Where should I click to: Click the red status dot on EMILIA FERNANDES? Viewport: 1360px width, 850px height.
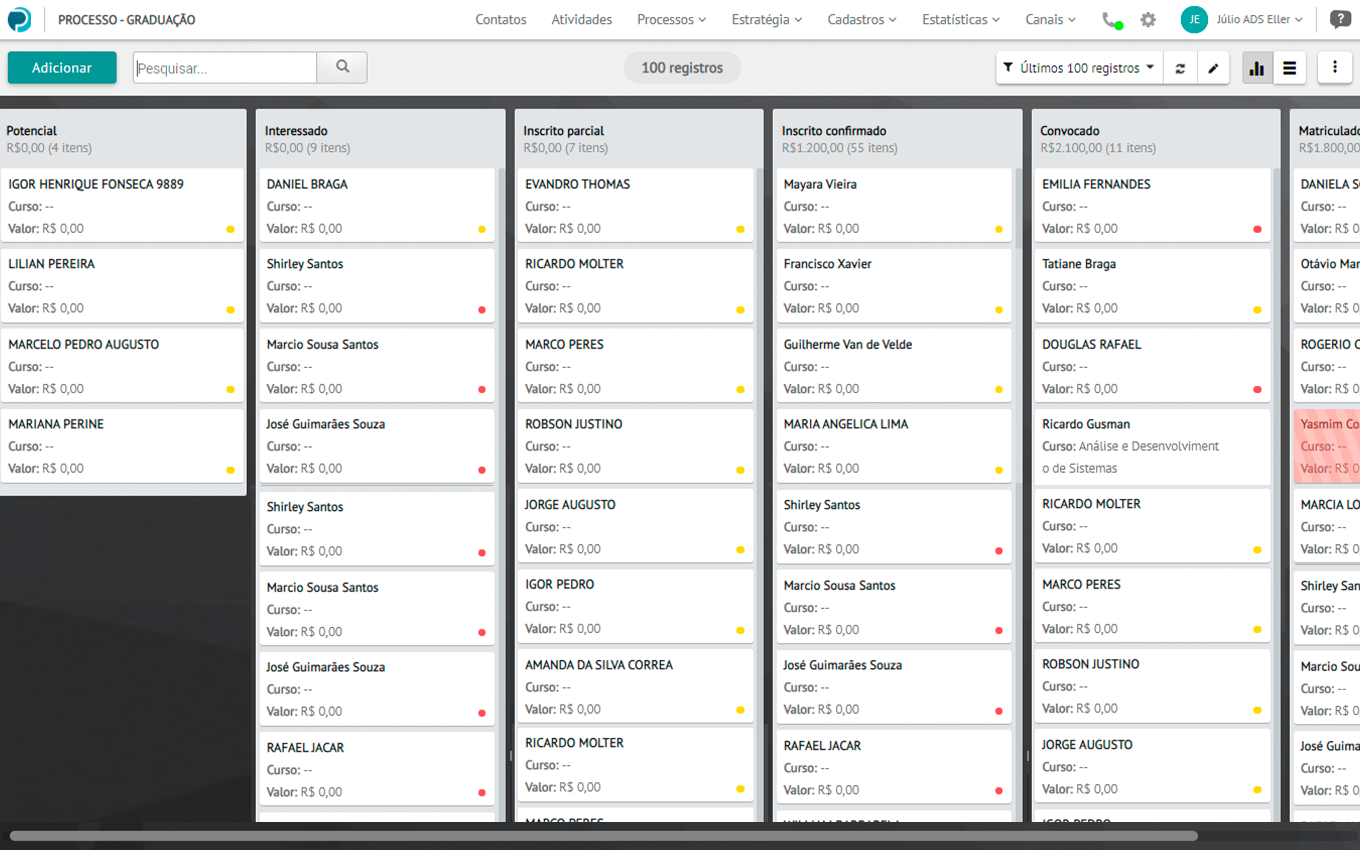point(1257,229)
